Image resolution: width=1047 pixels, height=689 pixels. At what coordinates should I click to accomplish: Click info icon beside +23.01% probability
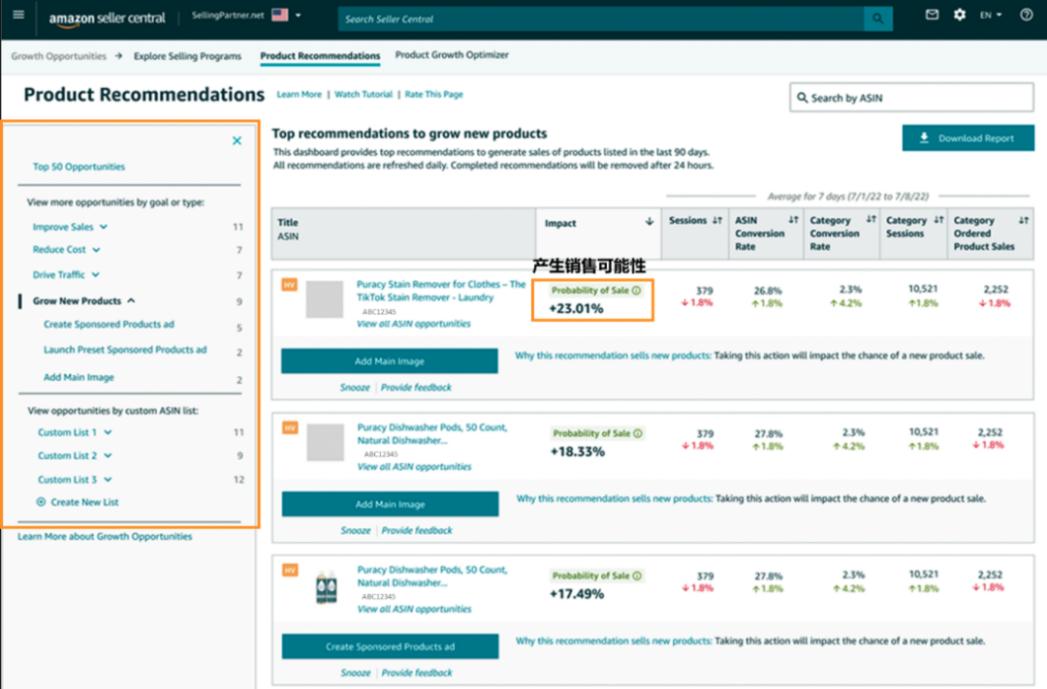point(636,290)
